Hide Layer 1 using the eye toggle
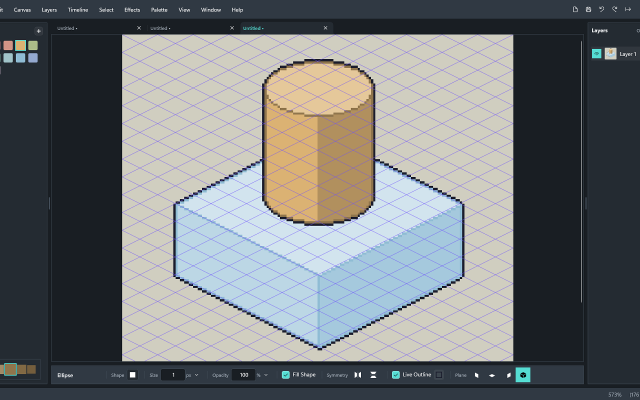640x400 pixels. click(596, 53)
